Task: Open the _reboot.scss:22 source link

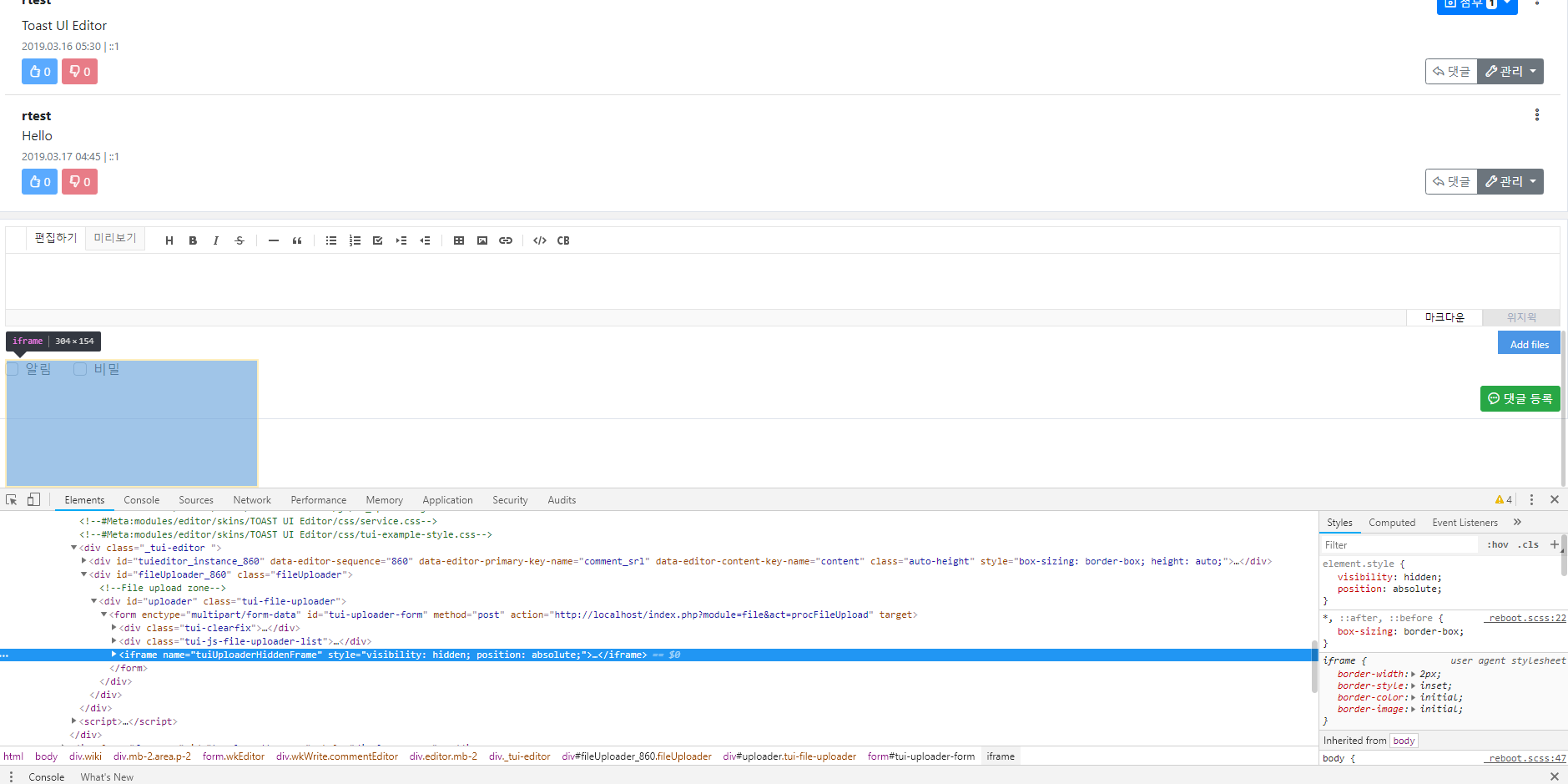Action: 1525,618
